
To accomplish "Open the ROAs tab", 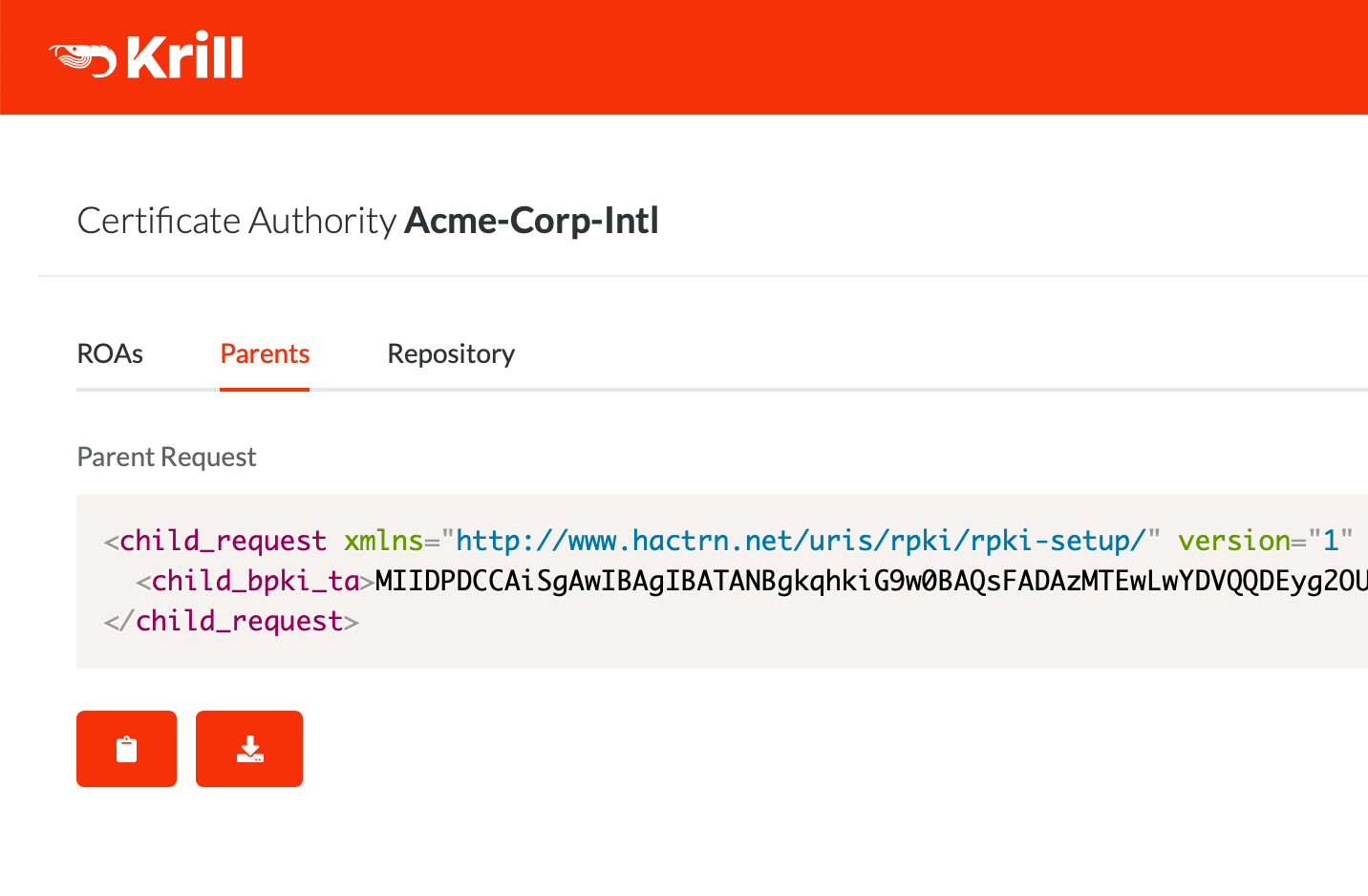I will tap(110, 354).
